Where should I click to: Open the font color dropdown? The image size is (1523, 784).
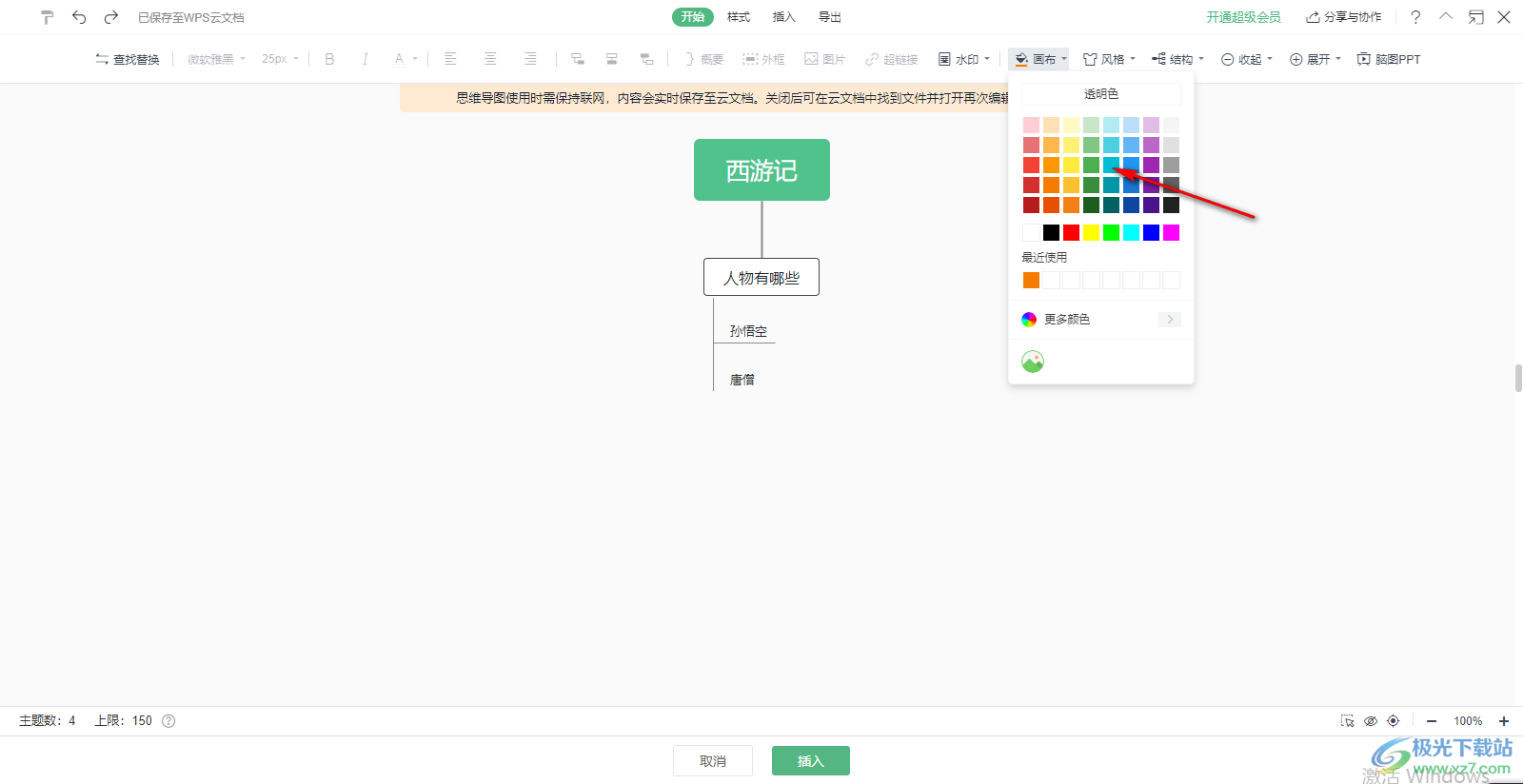pyautogui.click(x=405, y=59)
